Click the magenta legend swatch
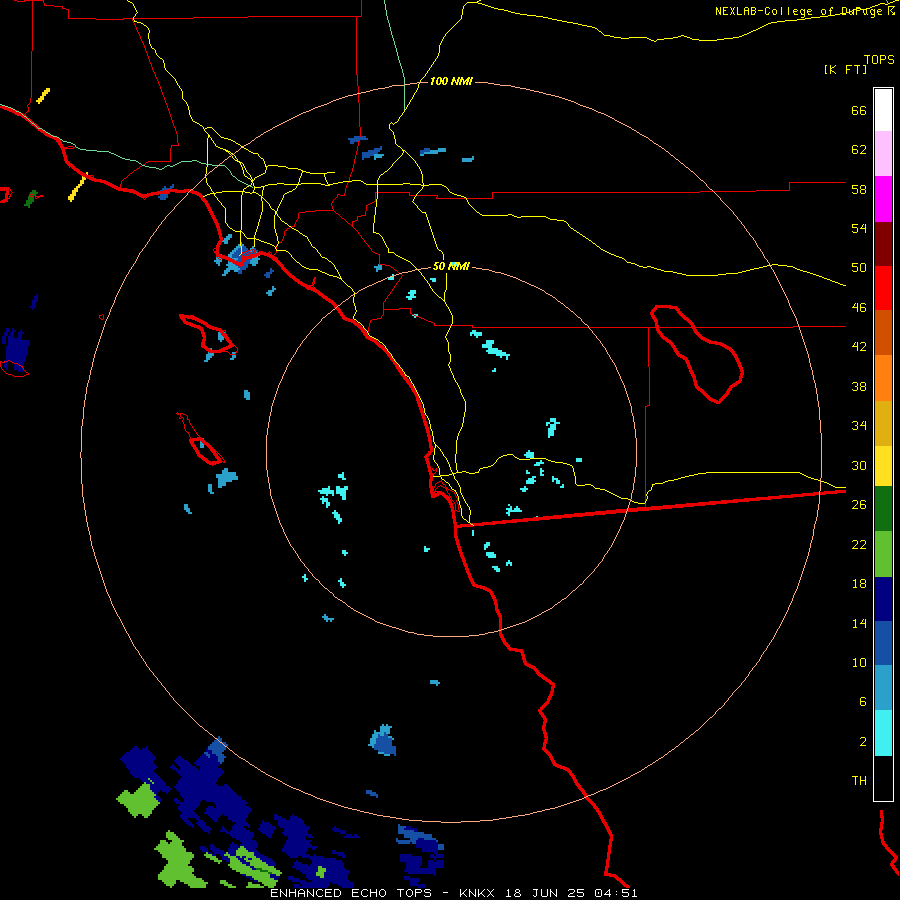The image size is (900, 900). tap(883, 199)
